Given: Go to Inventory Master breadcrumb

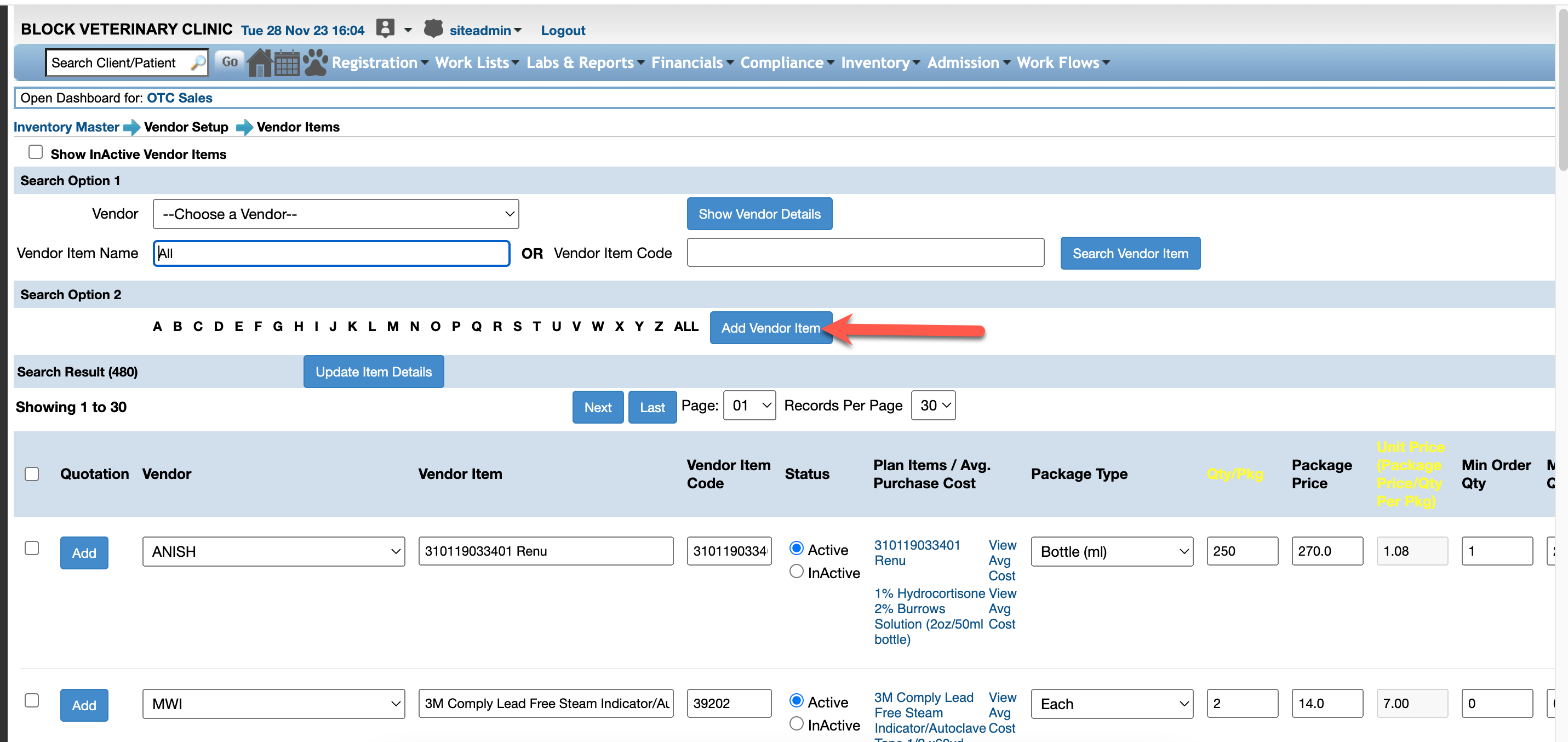Looking at the screenshot, I should click(x=66, y=127).
